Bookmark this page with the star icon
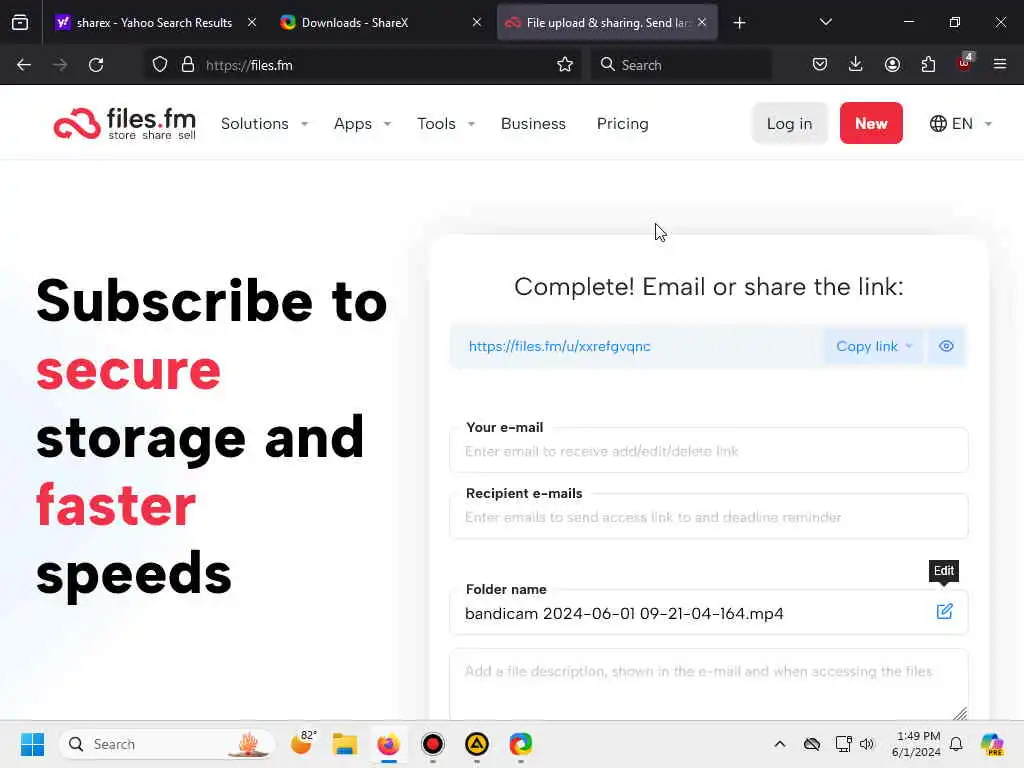The height and width of the screenshot is (768, 1024). click(x=565, y=65)
